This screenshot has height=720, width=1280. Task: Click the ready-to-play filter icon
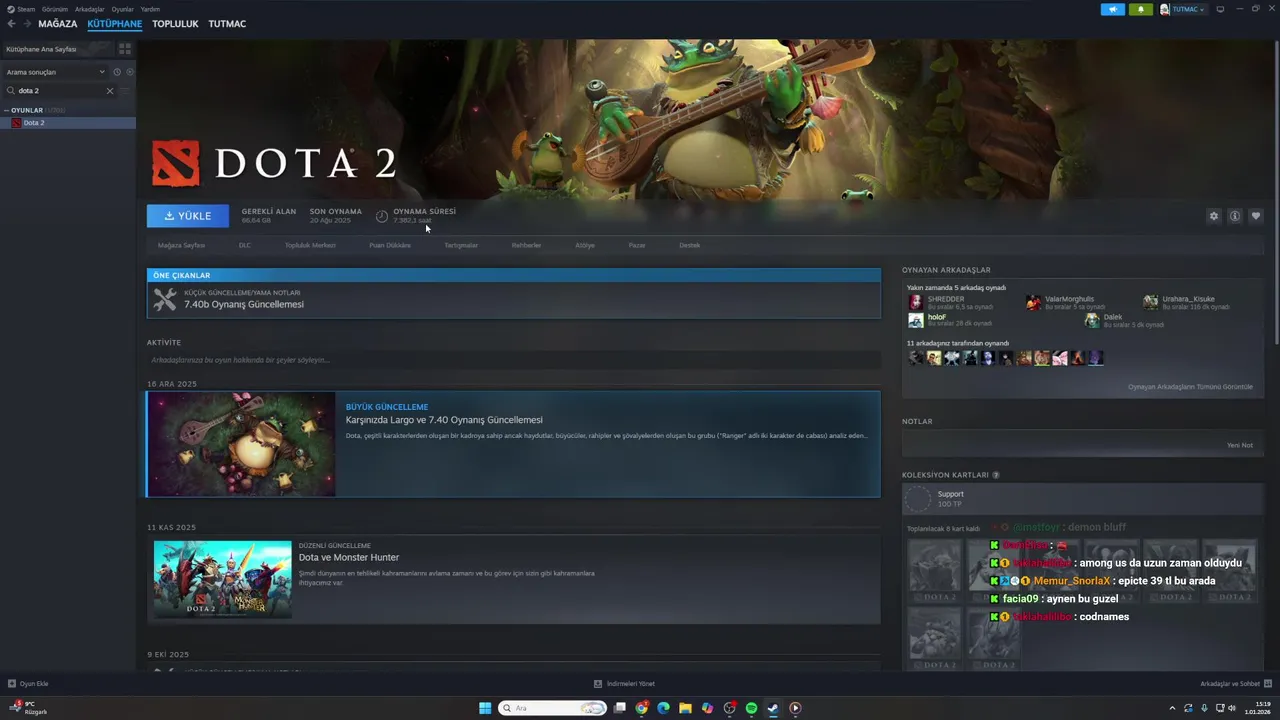click(x=130, y=72)
